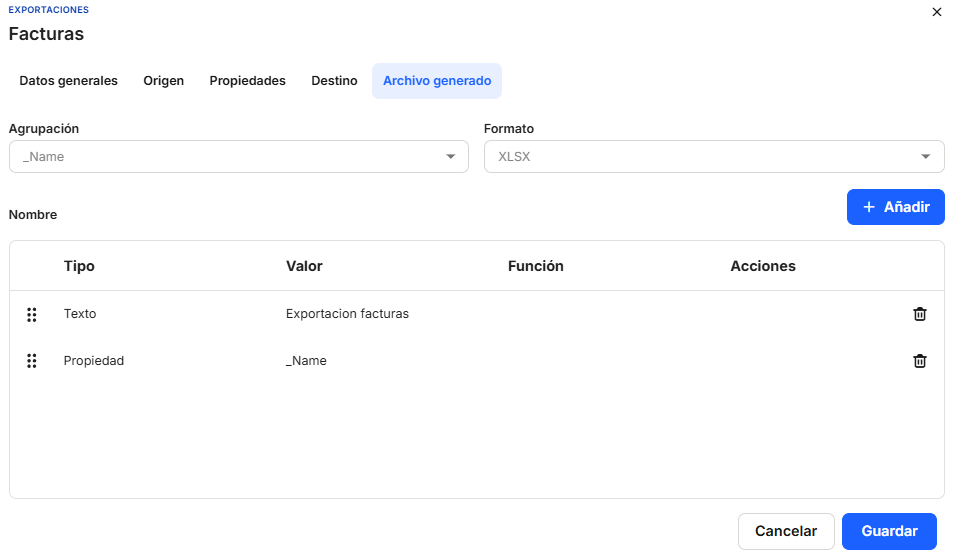Click the _Name value in the Propiedad row
954x558 pixels.
click(306, 361)
